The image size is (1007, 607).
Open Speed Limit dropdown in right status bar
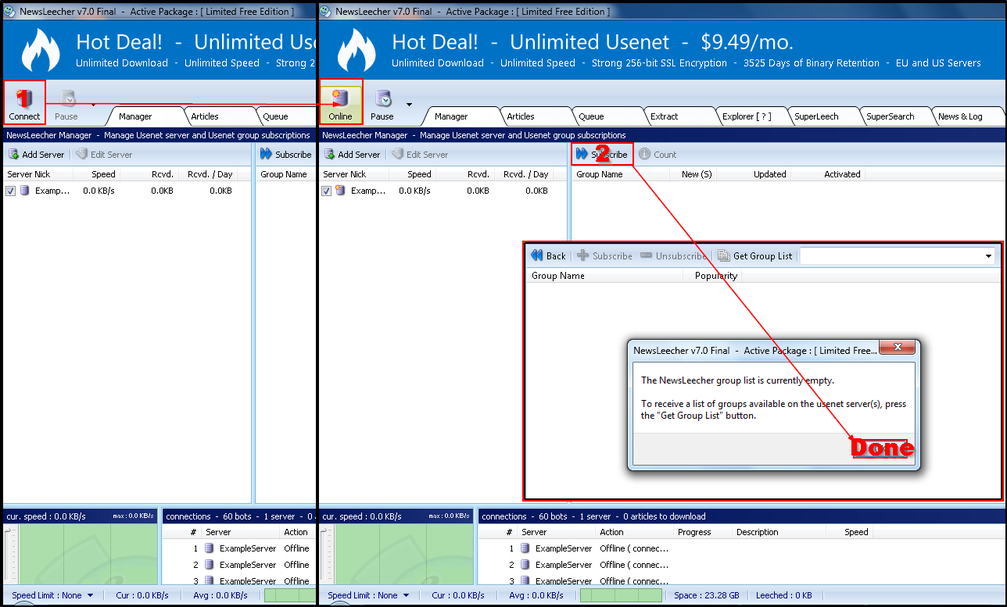[406, 596]
